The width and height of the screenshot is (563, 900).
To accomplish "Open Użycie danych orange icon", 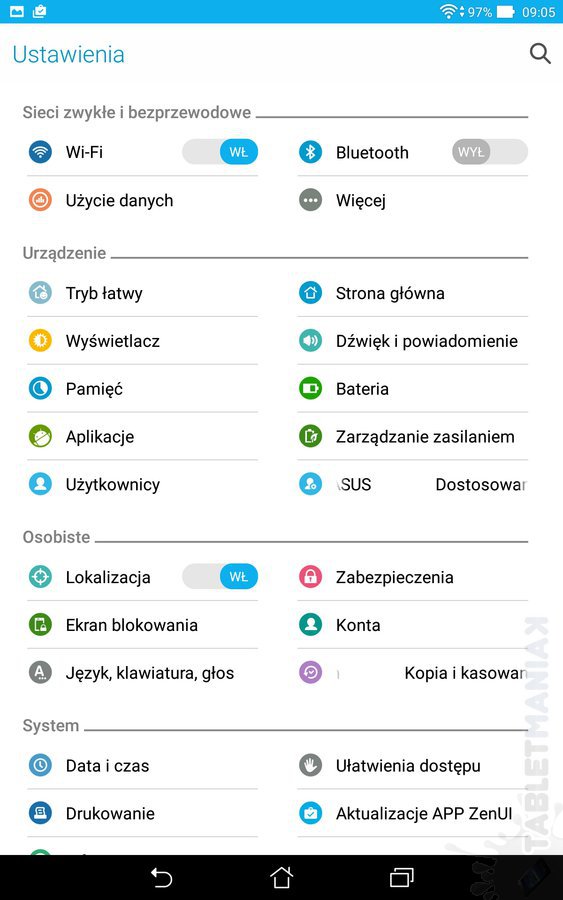I will [40, 200].
